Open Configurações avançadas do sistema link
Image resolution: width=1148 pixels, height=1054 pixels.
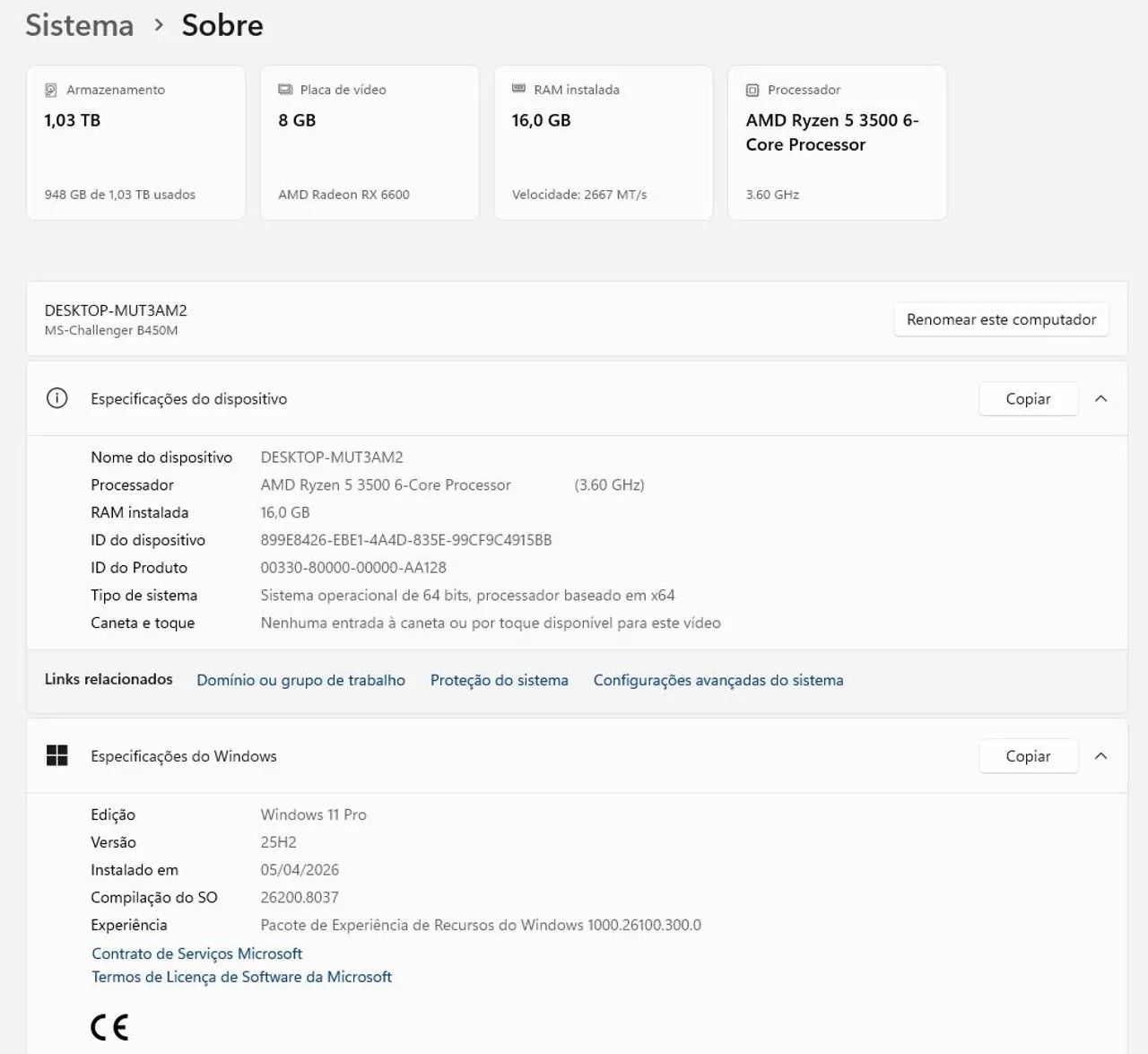(x=718, y=680)
